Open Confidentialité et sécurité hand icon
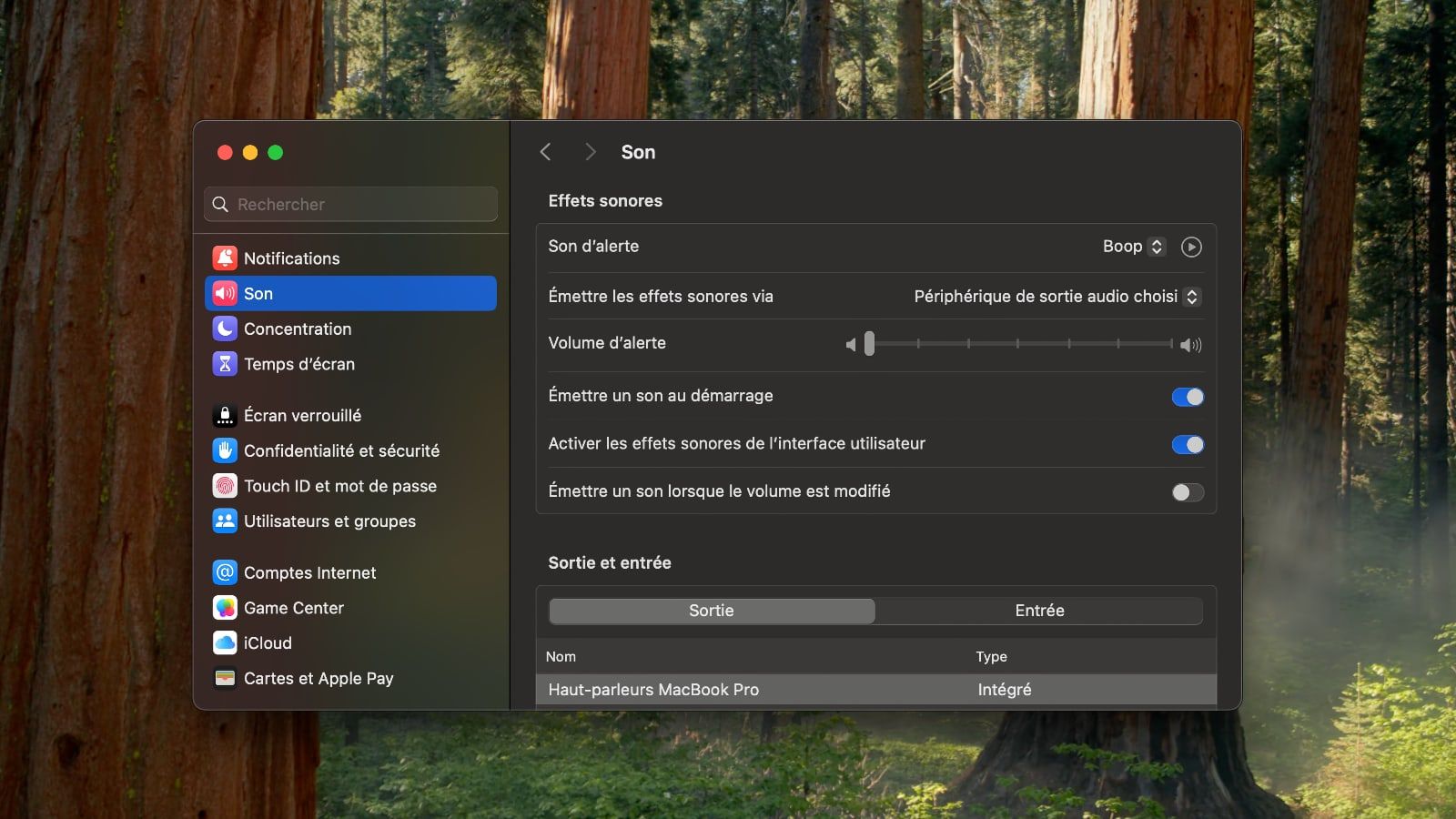The image size is (1456, 819). click(225, 450)
